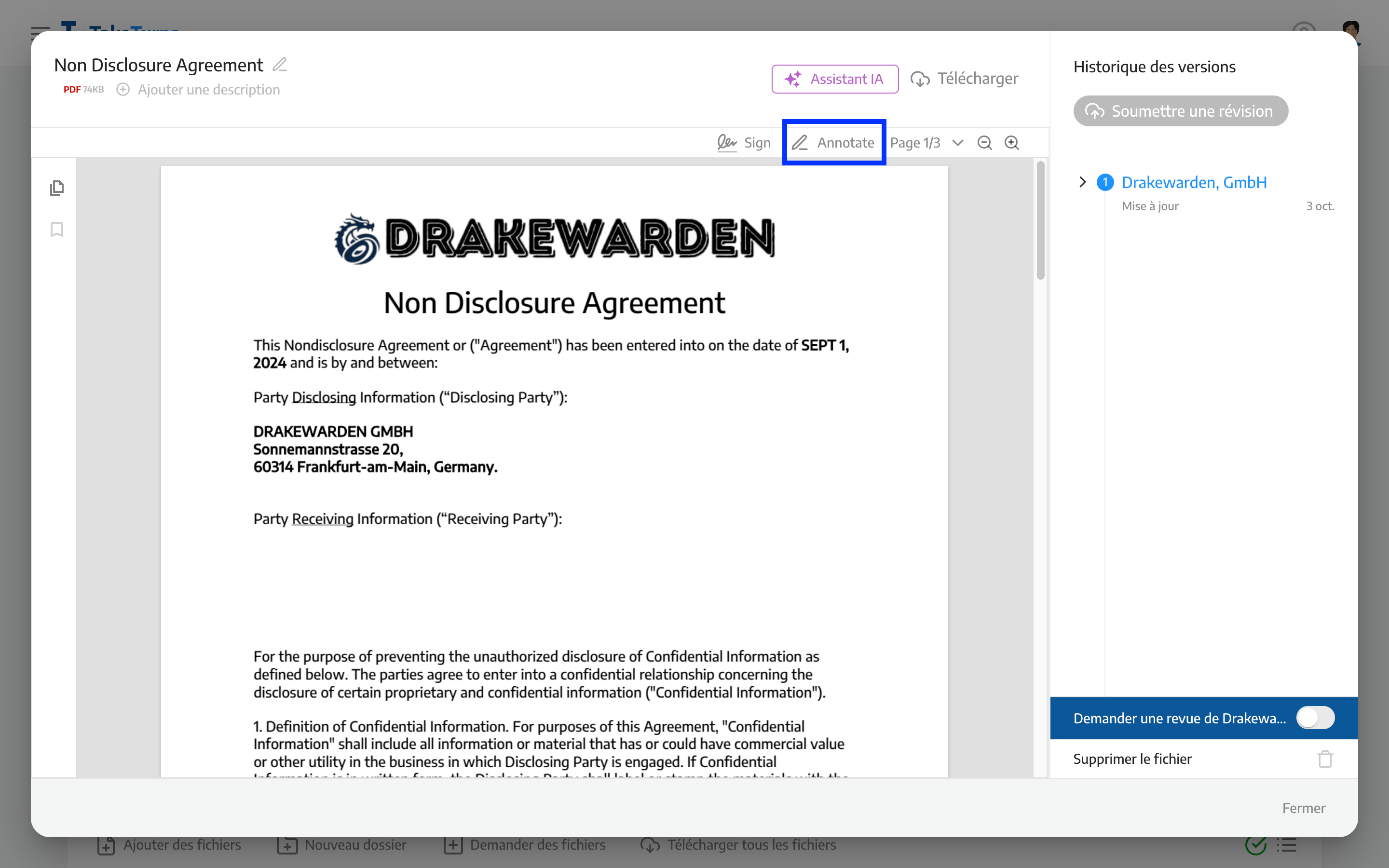Click Demander des fichiers in background window
Image resolution: width=1389 pixels, height=868 pixels.
525,845
